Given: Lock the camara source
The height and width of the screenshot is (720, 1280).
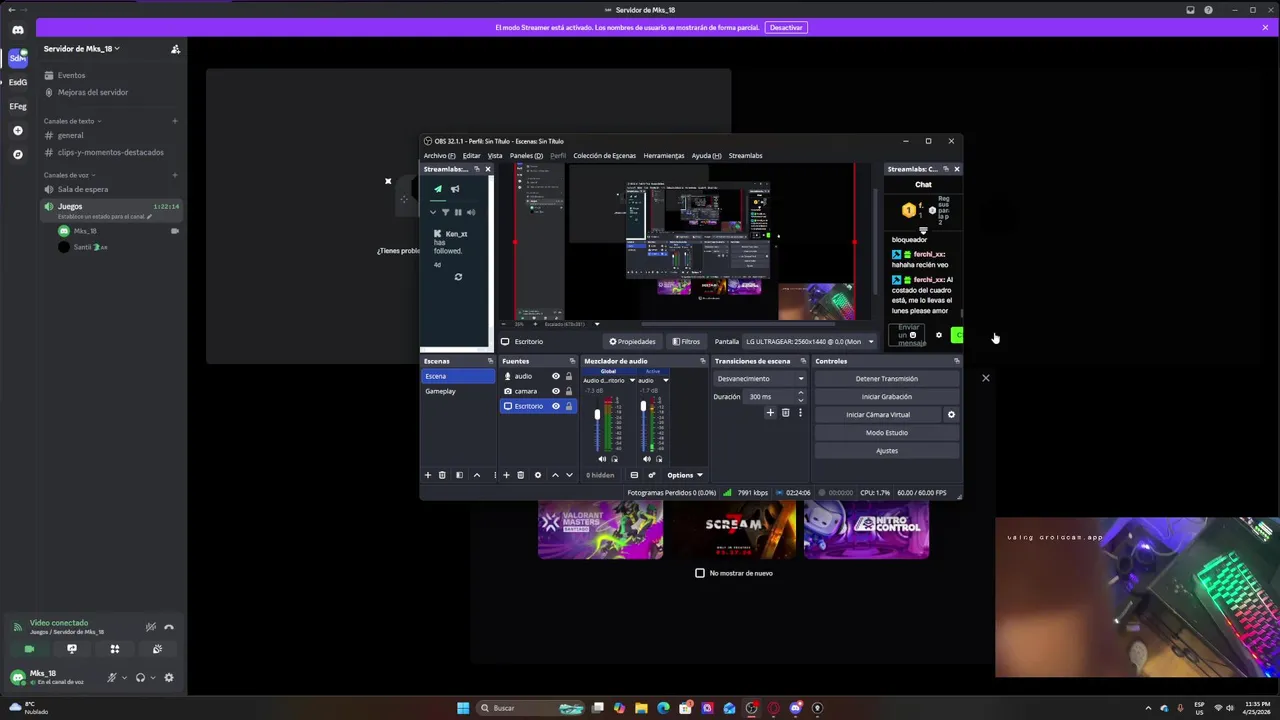Looking at the screenshot, I should click(x=569, y=391).
